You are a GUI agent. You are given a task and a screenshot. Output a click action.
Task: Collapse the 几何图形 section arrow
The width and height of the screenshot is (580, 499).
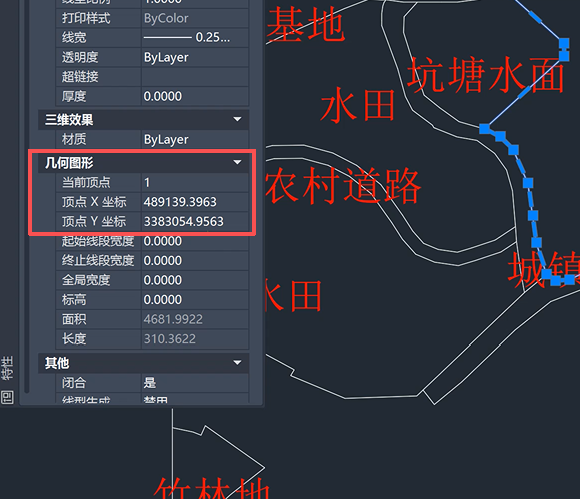click(237, 162)
